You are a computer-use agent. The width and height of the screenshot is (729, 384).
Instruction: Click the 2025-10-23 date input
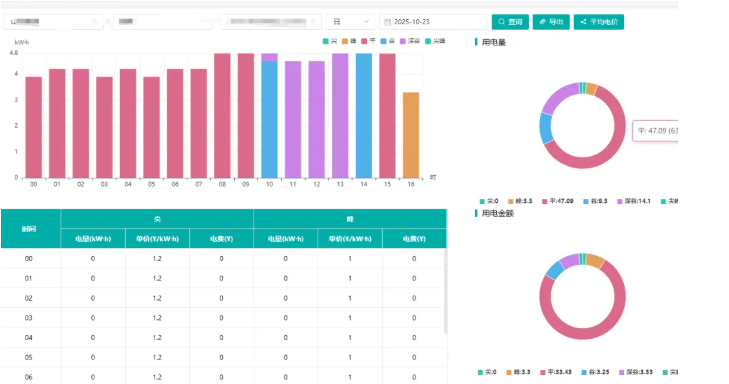[433, 22]
